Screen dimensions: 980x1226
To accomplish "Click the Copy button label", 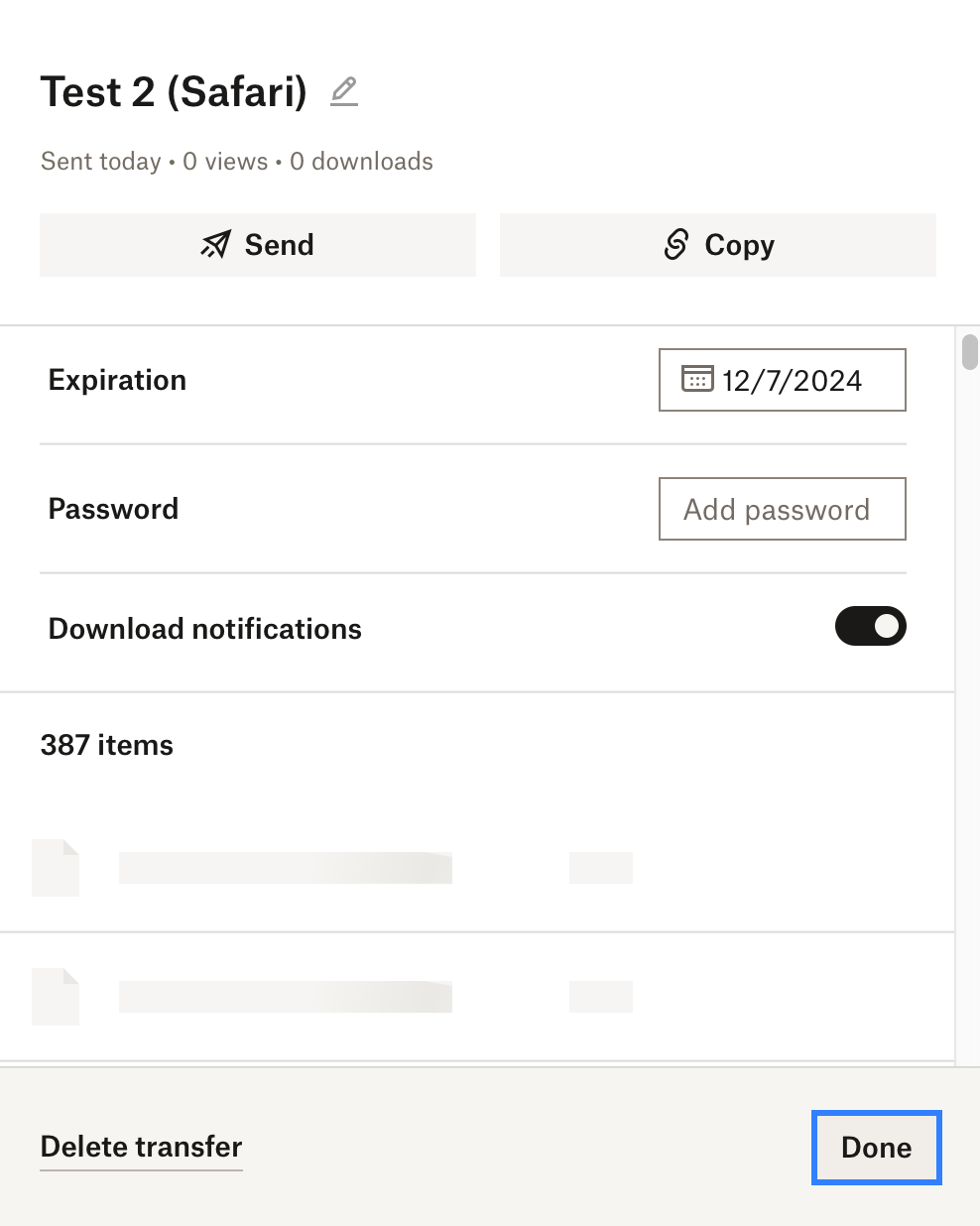I will [x=739, y=245].
